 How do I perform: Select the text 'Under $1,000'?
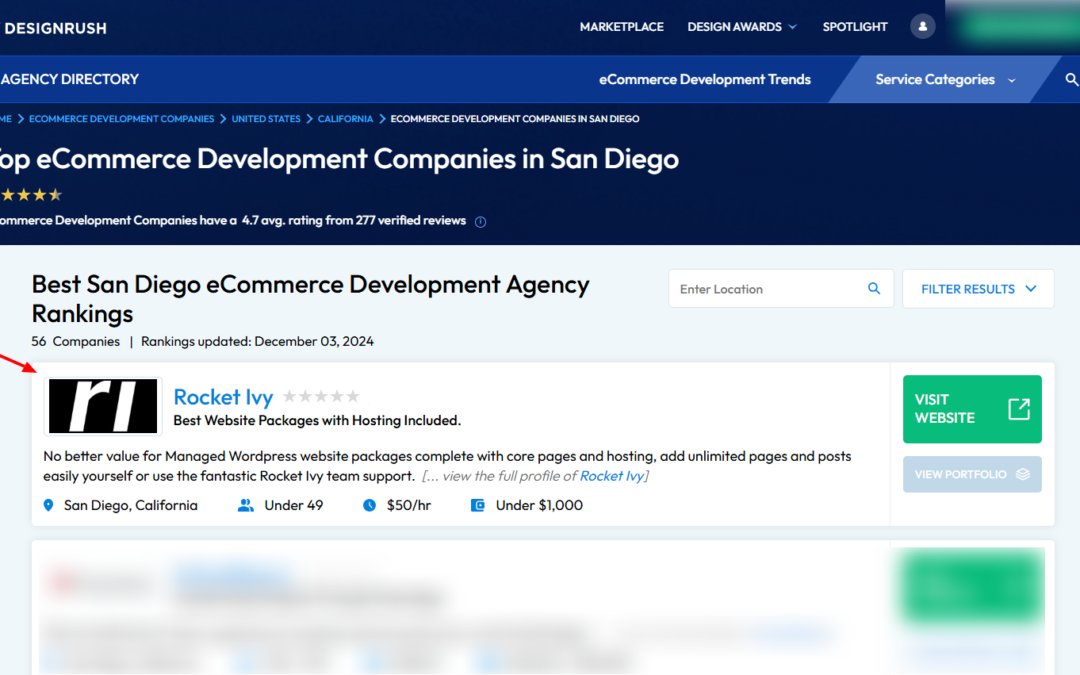[x=539, y=506]
